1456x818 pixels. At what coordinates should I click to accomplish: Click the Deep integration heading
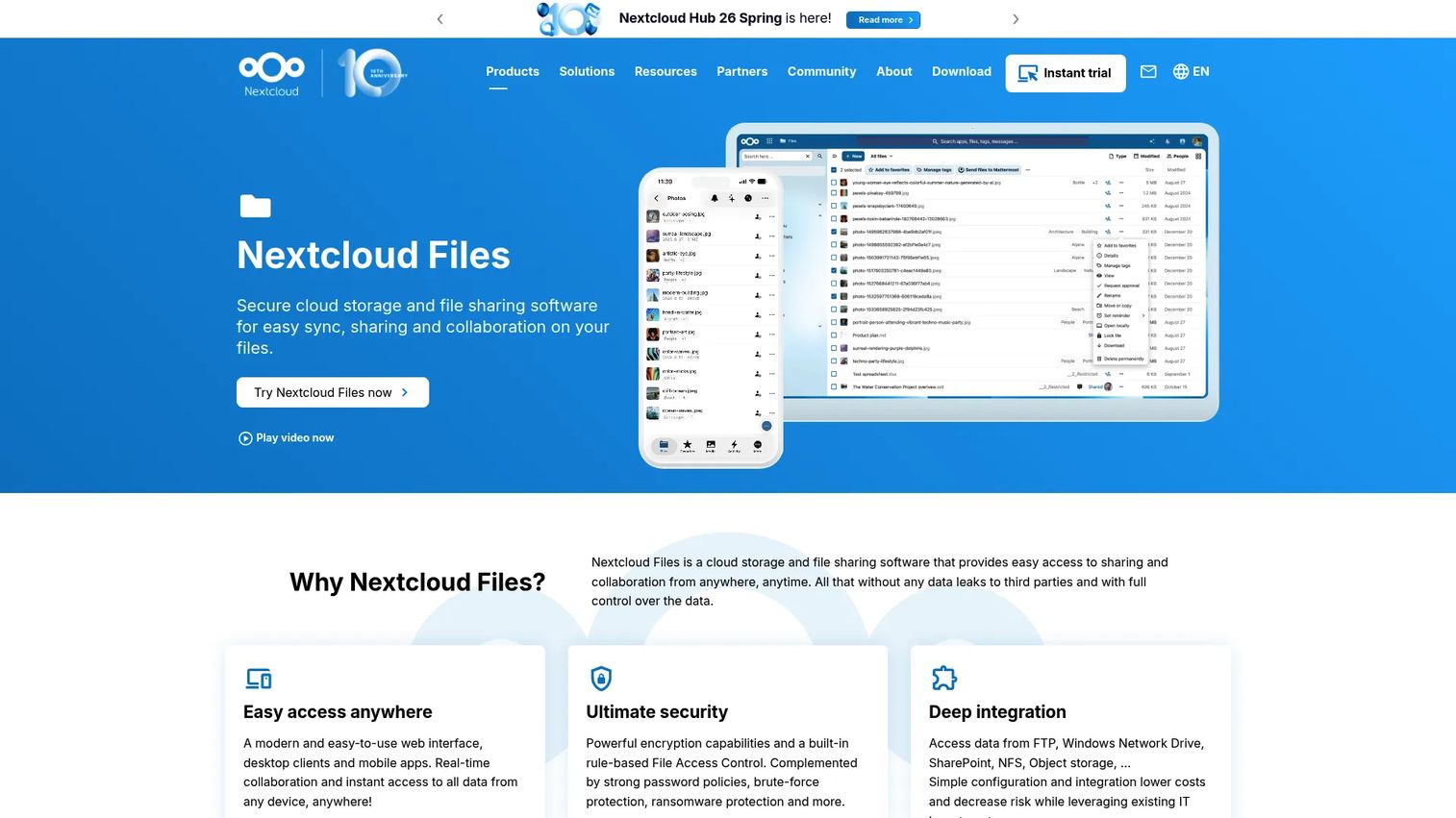coord(997,712)
